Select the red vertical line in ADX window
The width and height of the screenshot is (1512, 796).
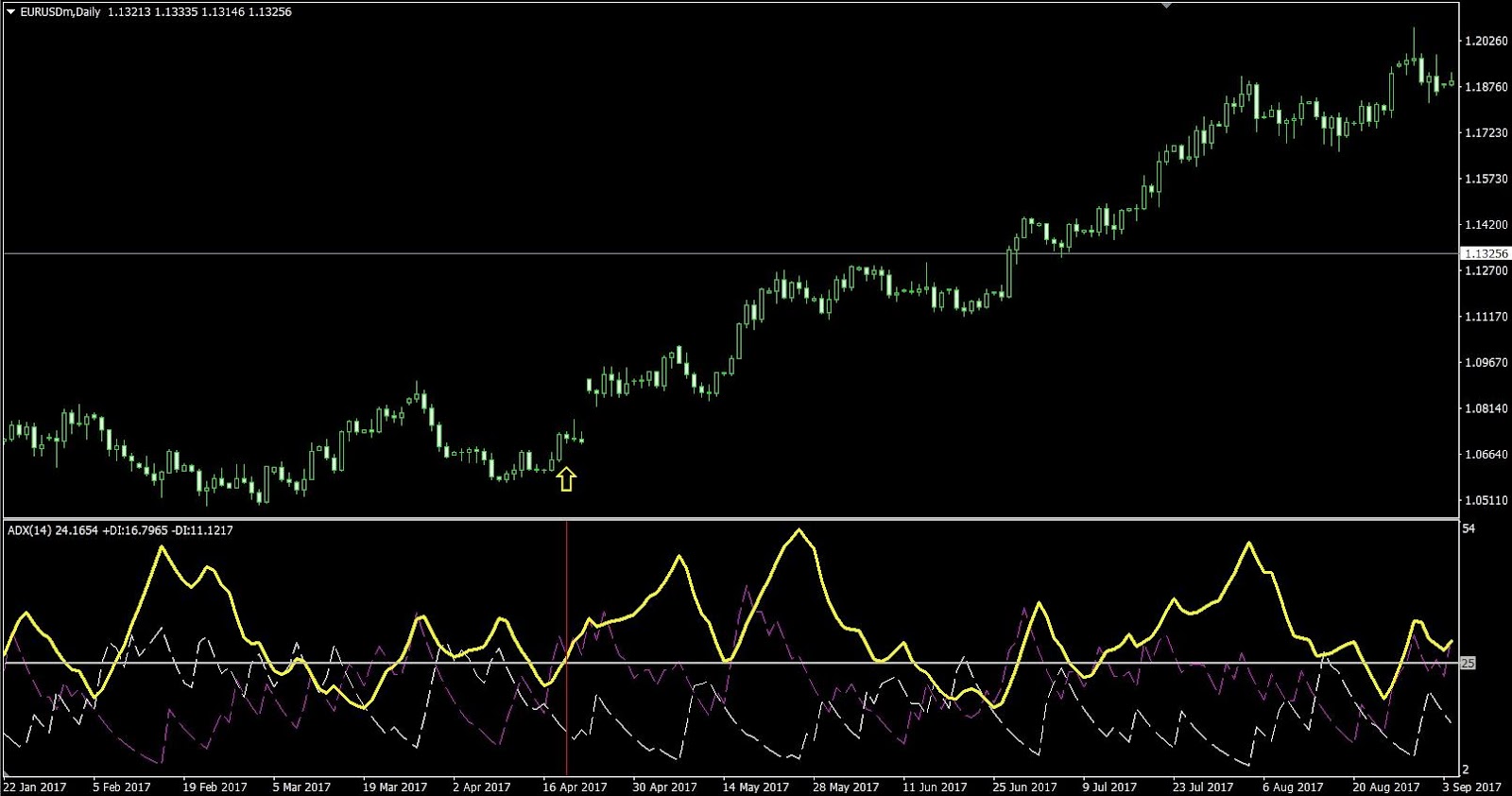(x=566, y=648)
